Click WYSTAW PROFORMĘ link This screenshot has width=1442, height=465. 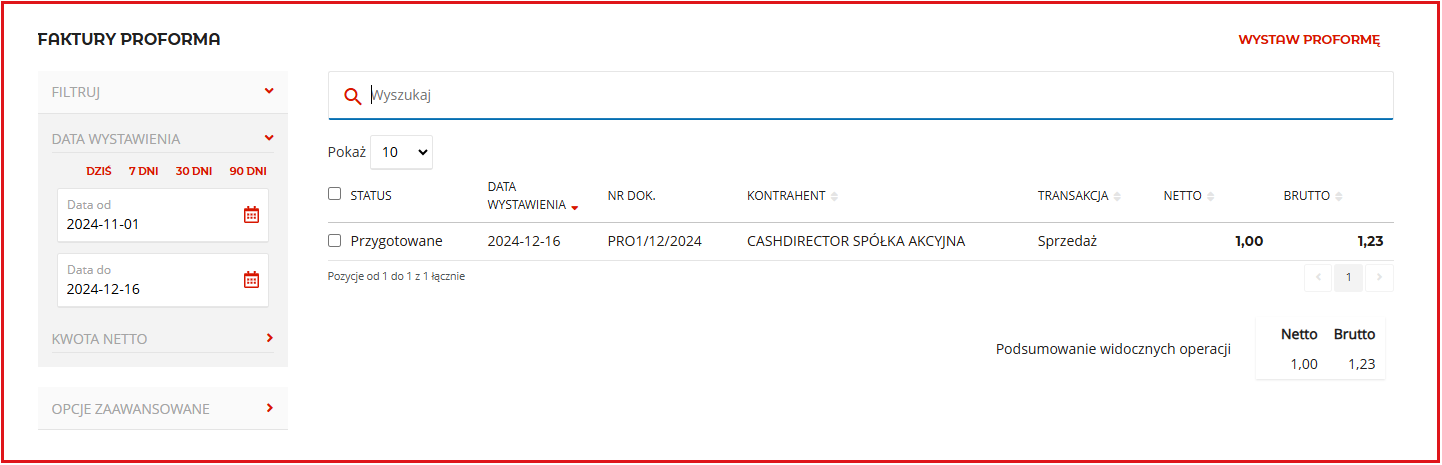pos(1309,40)
